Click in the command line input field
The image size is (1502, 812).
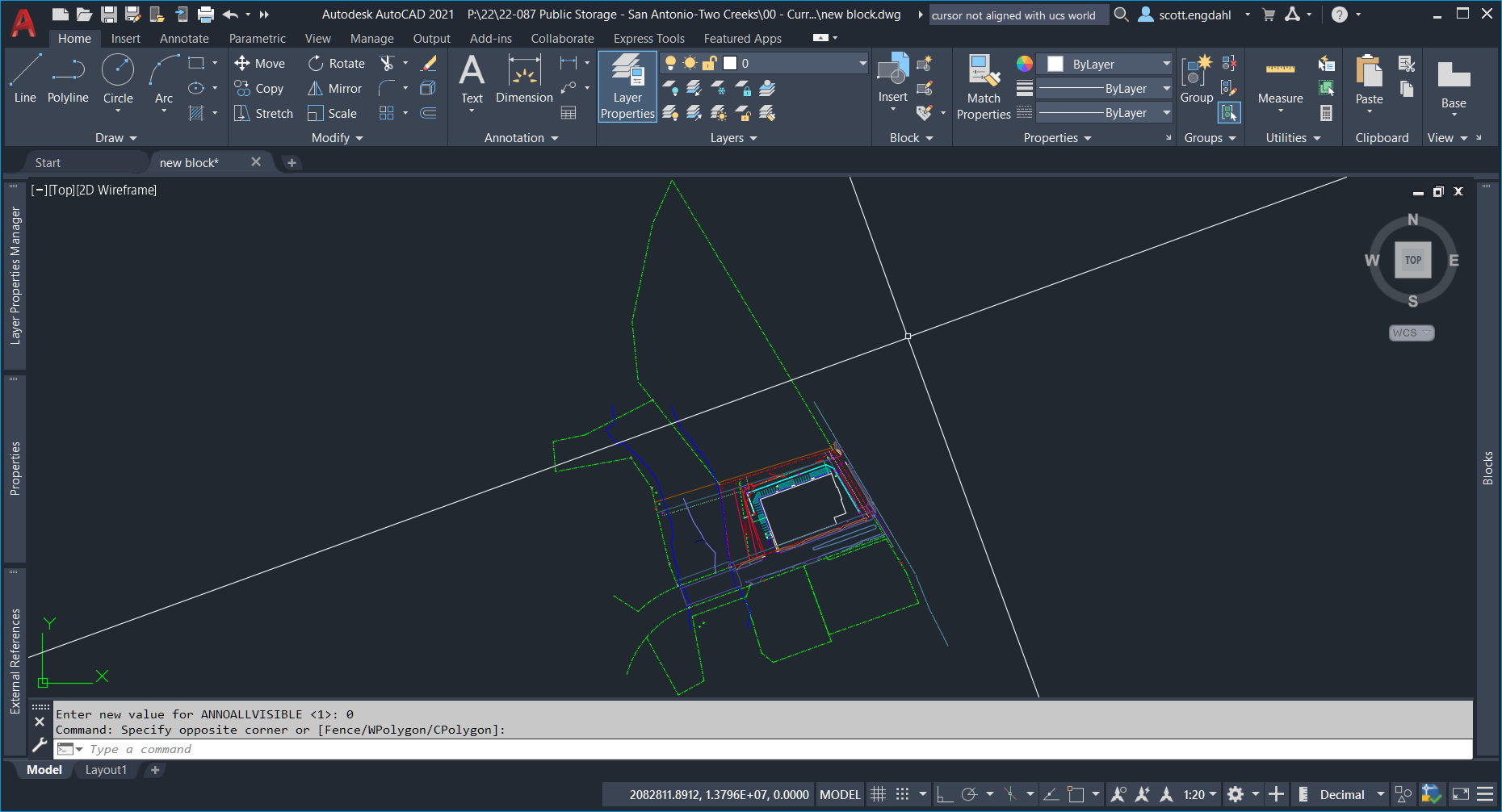point(242,749)
